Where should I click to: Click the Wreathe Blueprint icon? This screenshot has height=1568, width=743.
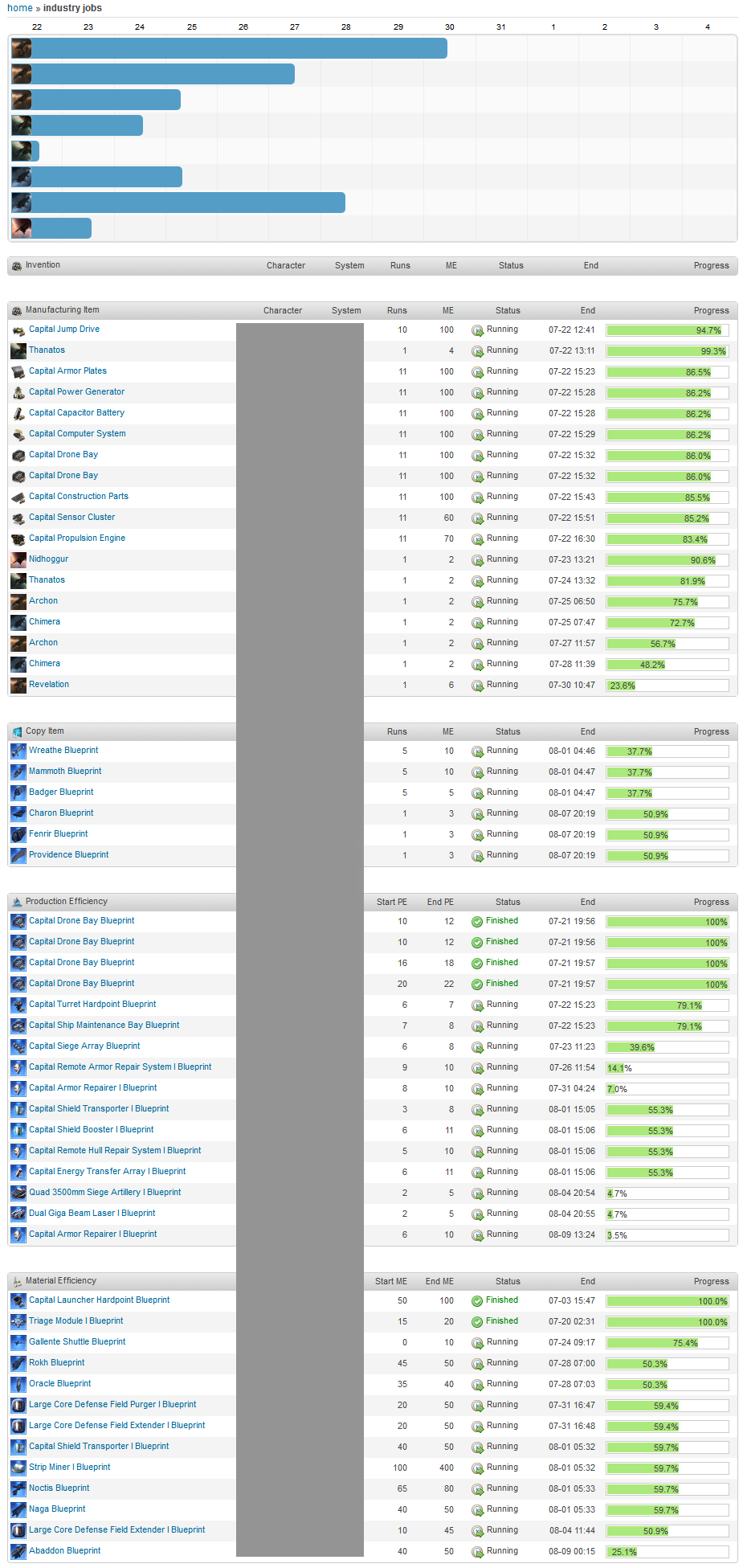coord(18,751)
